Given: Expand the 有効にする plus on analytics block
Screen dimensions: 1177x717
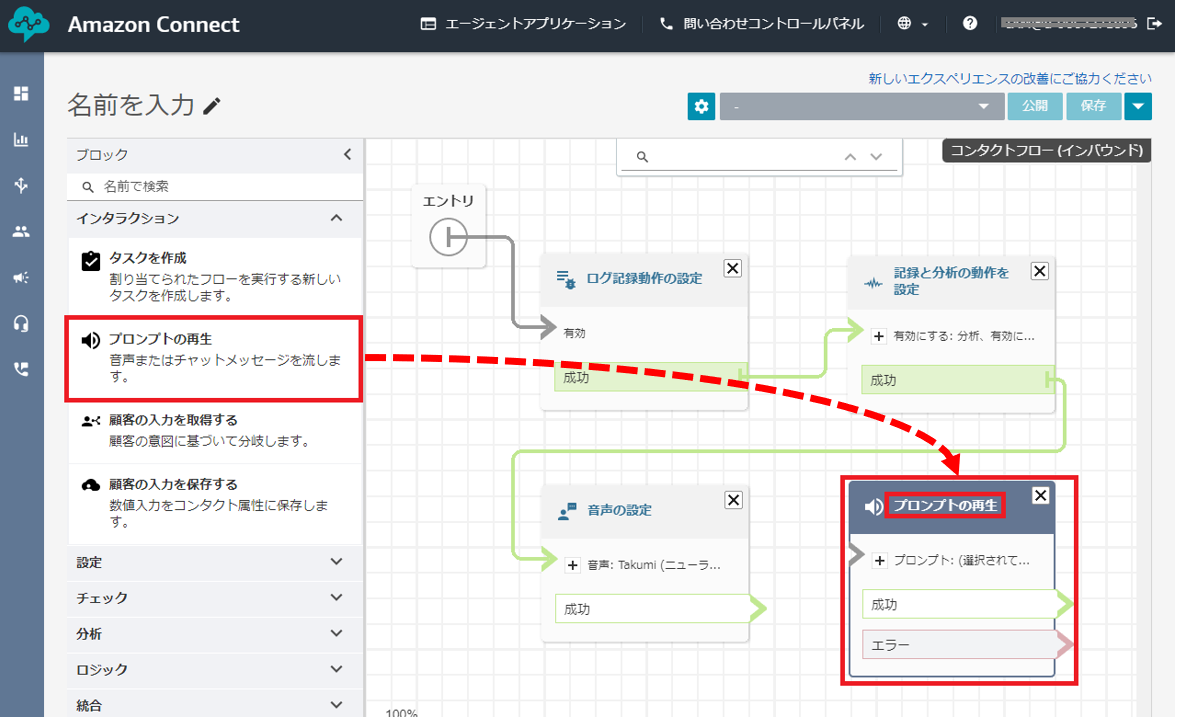Looking at the screenshot, I should coord(879,336).
